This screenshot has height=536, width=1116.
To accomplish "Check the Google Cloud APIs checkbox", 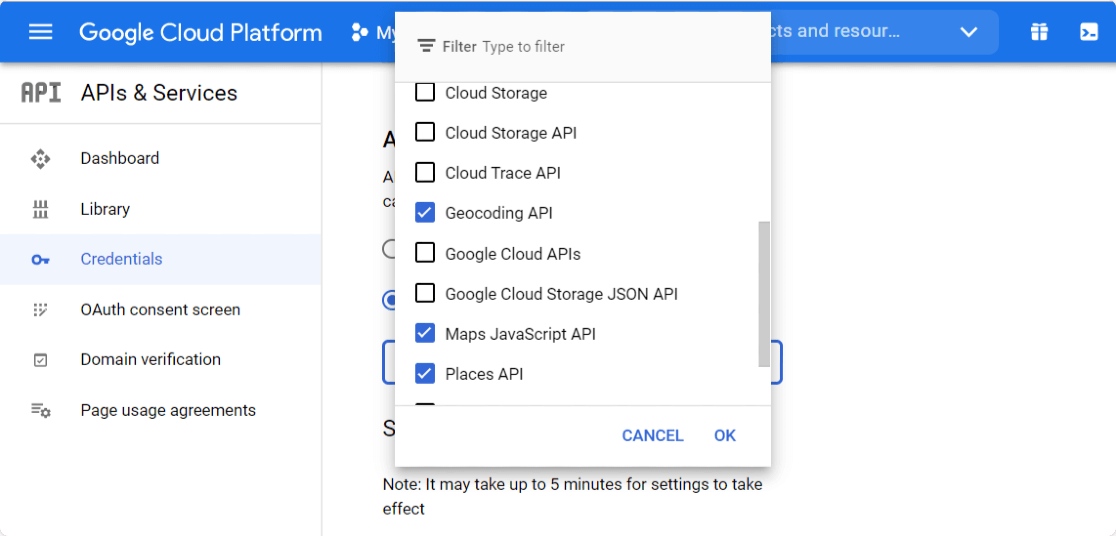I will [425, 254].
